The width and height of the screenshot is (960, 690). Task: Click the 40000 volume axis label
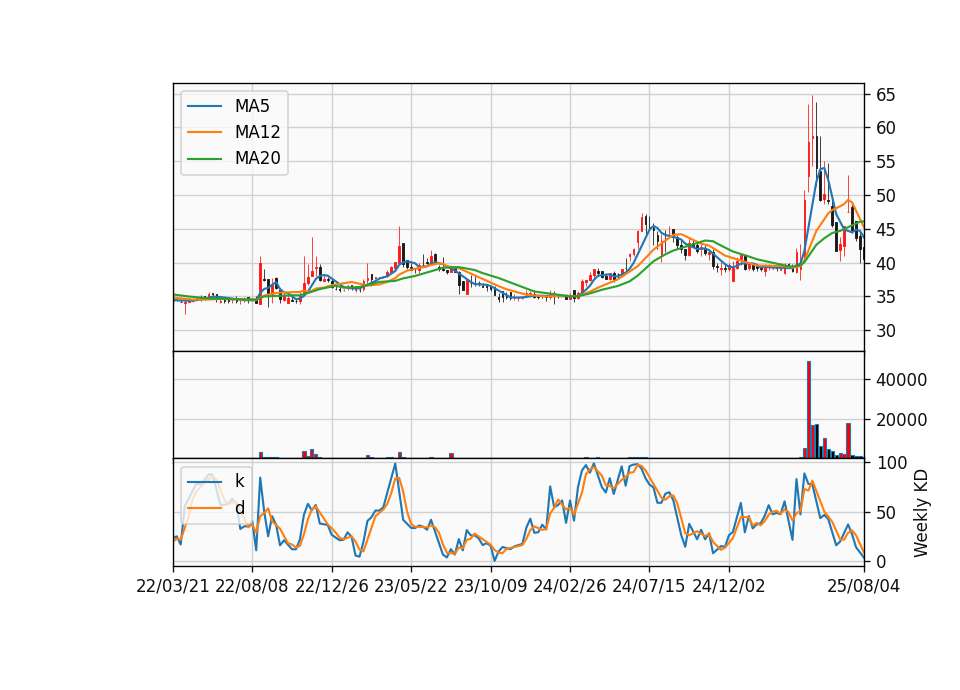(901, 380)
